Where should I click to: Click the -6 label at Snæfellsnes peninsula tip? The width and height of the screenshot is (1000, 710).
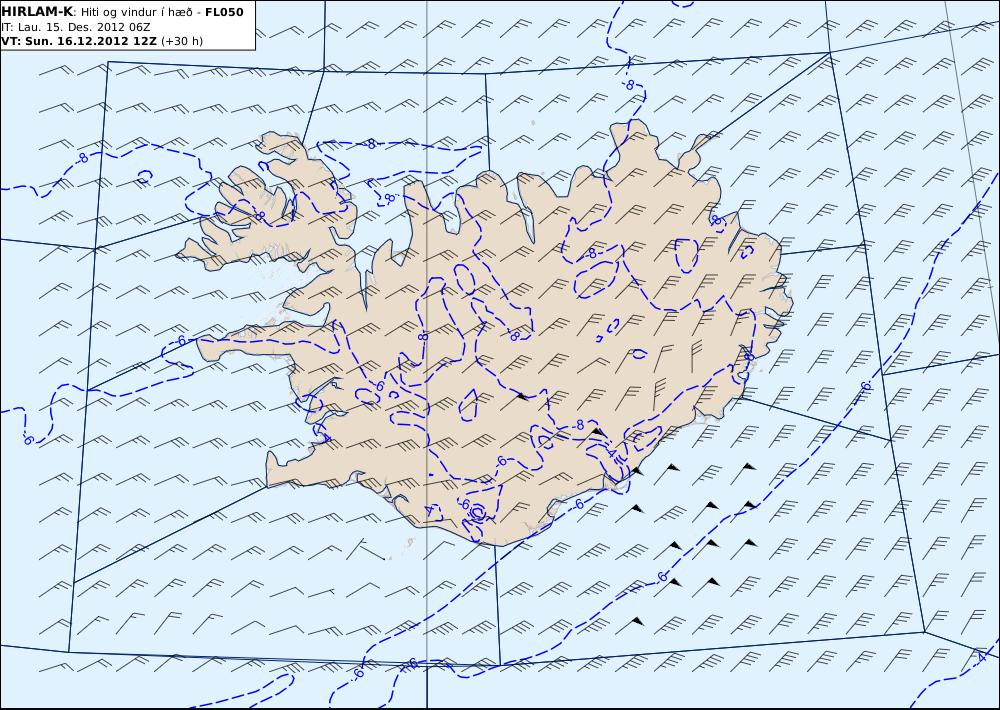(181, 341)
